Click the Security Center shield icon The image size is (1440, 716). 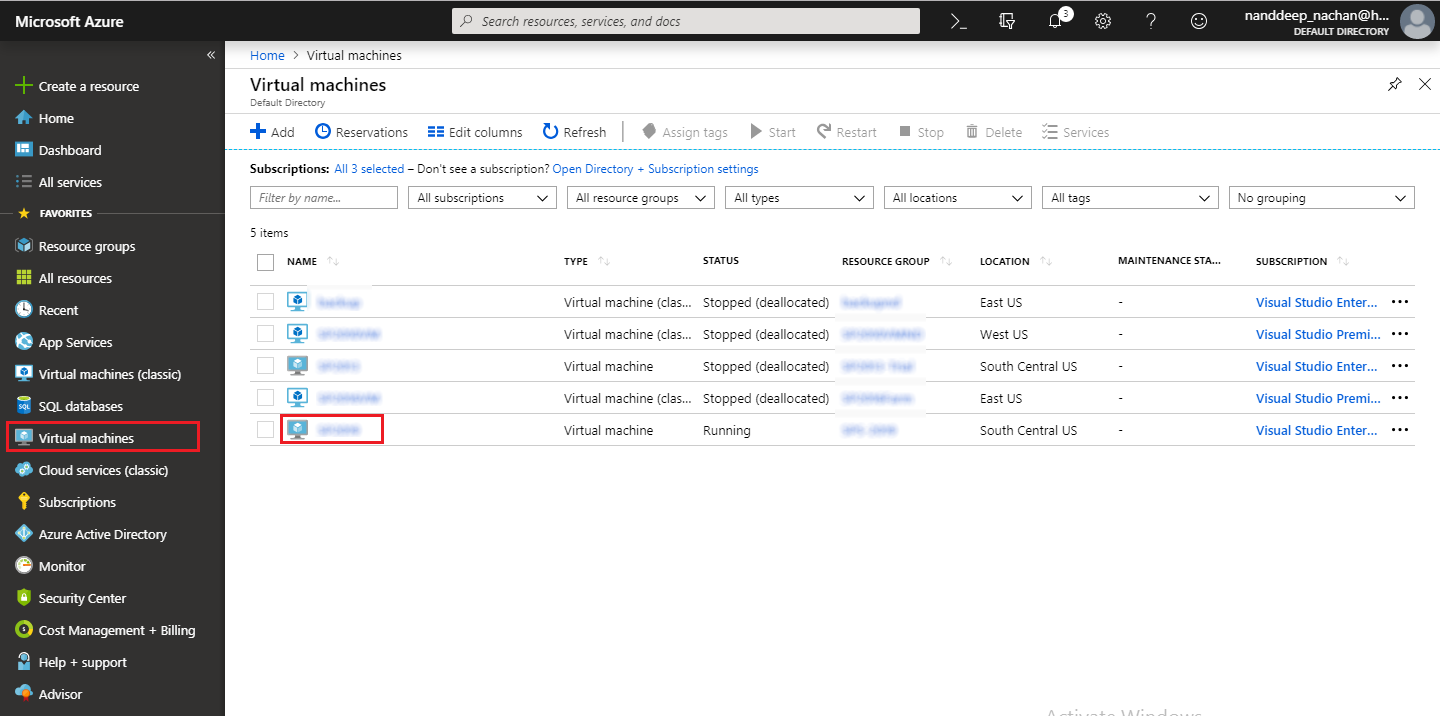(x=24, y=598)
